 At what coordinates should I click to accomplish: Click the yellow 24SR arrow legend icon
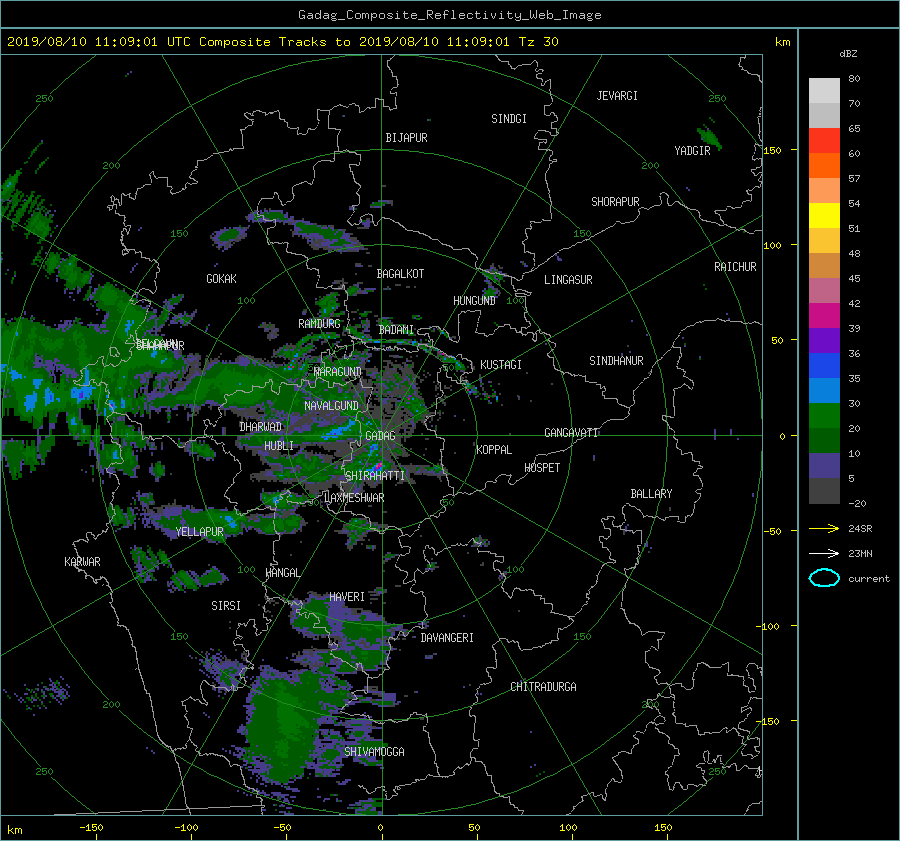(824, 528)
